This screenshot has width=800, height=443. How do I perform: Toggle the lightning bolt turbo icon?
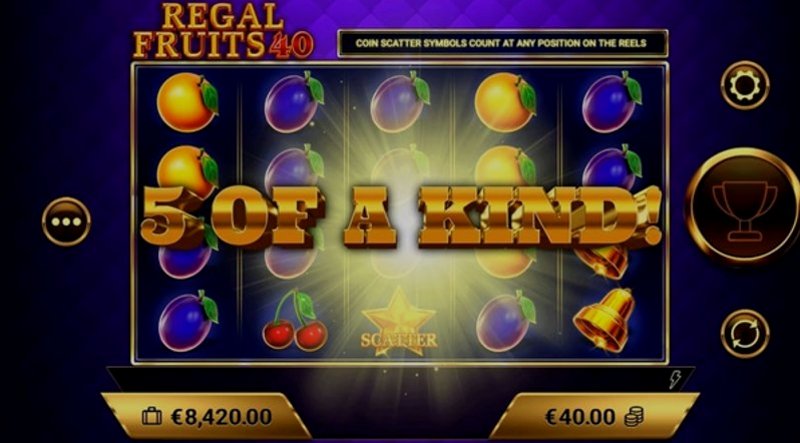(x=675, y=380)
